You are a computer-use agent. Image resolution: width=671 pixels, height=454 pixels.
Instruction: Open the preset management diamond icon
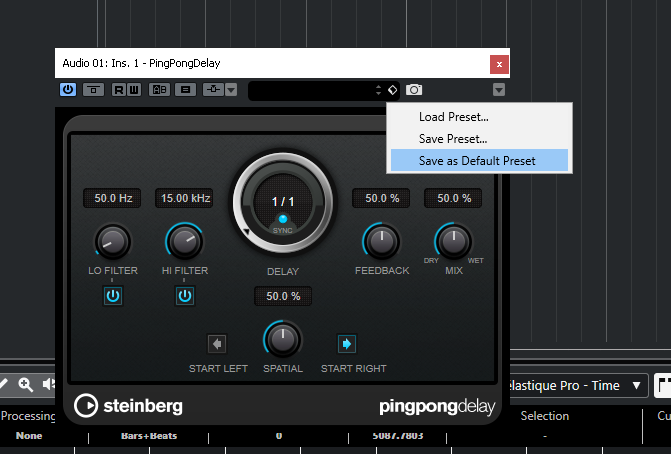[392, 90]
